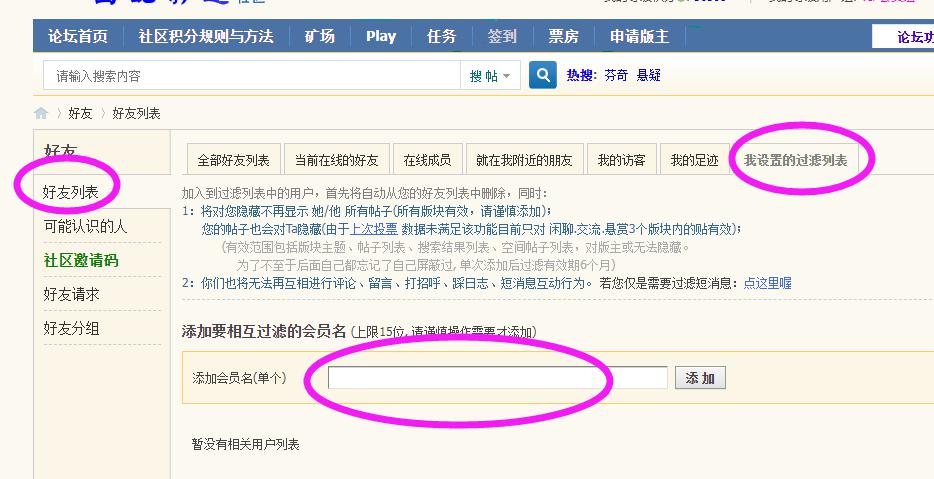Viewport: 934px width, 479px height.
Task: Focus the 请输入搜索内容 search box
Action: point(251,76)
